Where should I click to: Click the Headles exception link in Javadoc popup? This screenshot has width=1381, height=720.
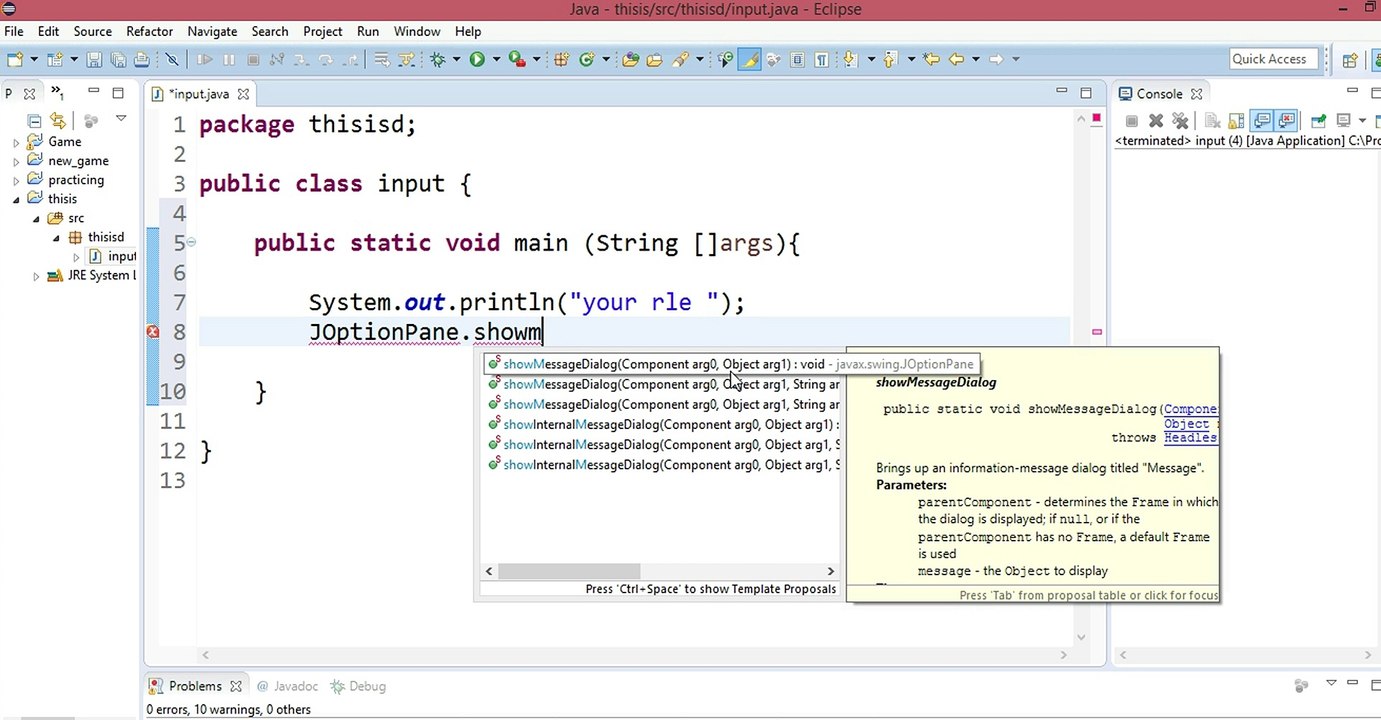(1190, 438)
